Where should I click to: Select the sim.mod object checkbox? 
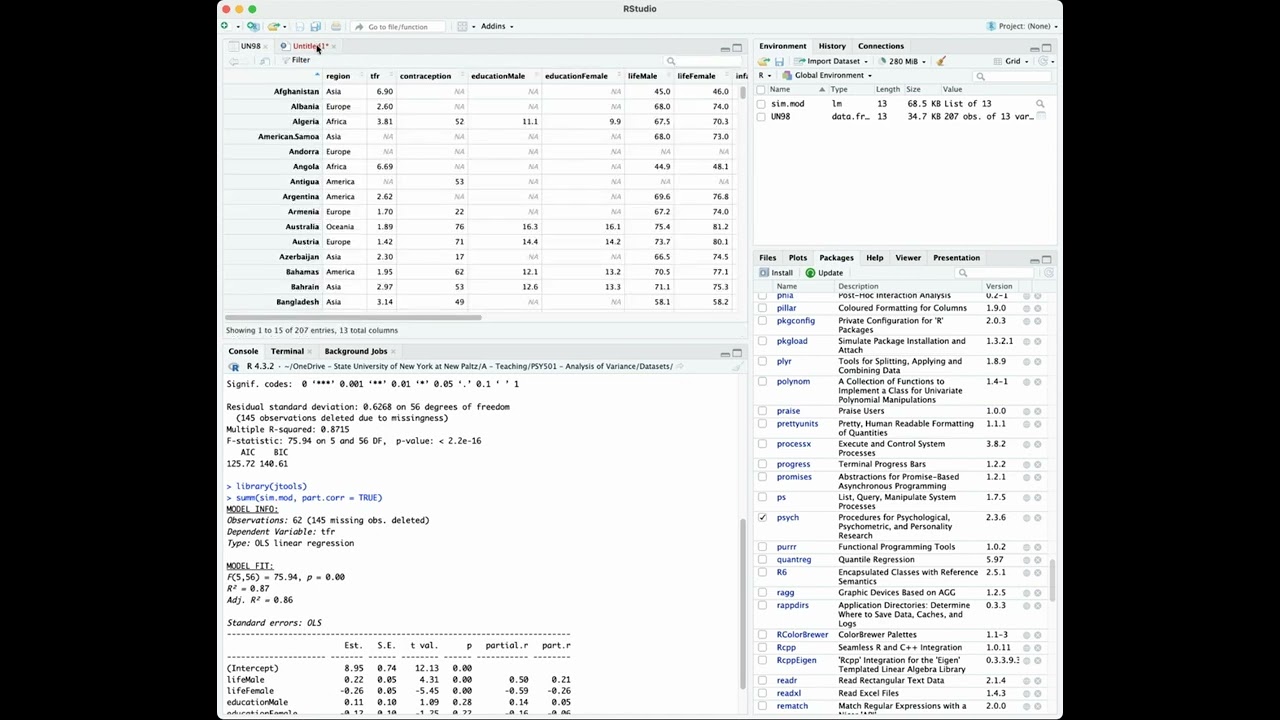(762, 104)
